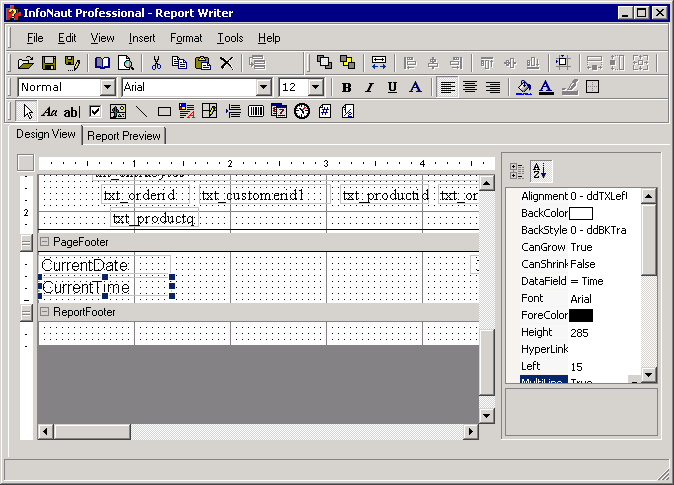
Task: Select the subreport tool with pencil
Action: click(209, 111)
